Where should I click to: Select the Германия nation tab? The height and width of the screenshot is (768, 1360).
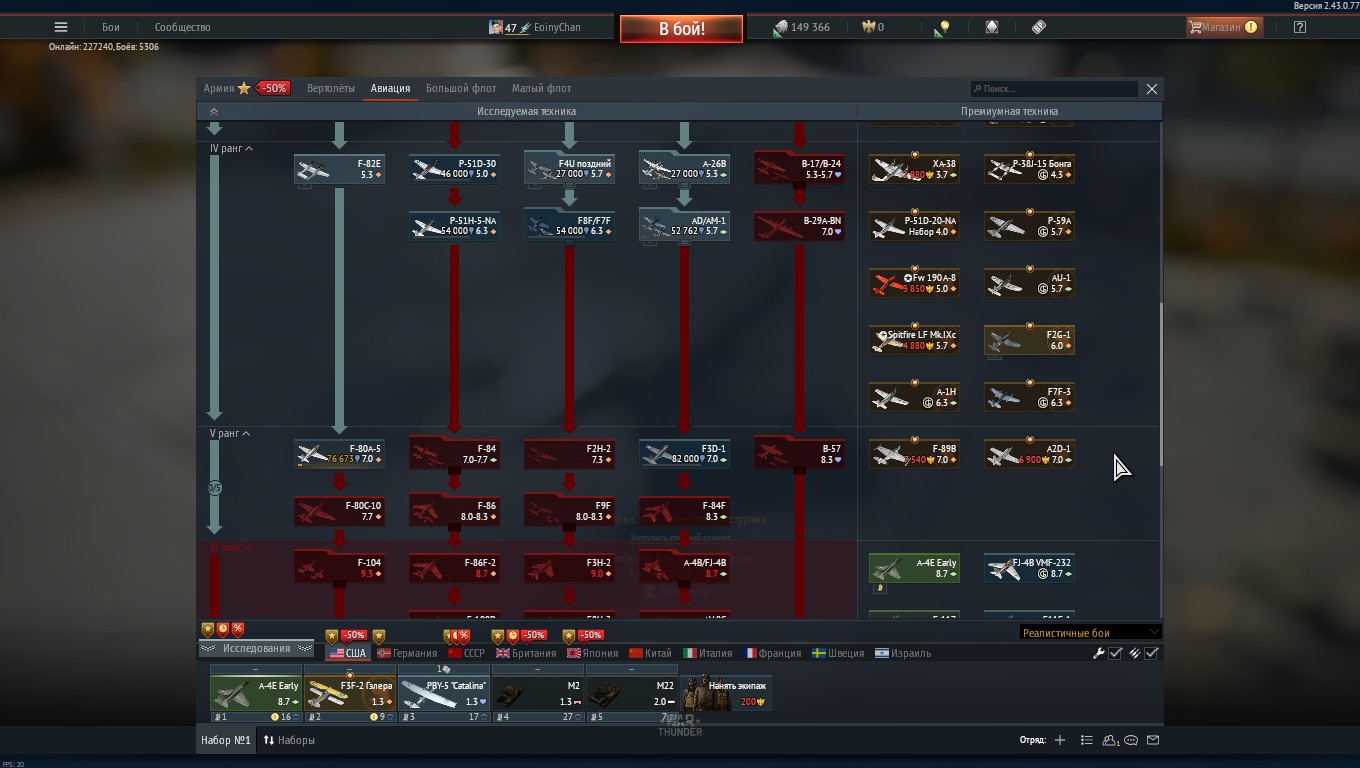407,653
